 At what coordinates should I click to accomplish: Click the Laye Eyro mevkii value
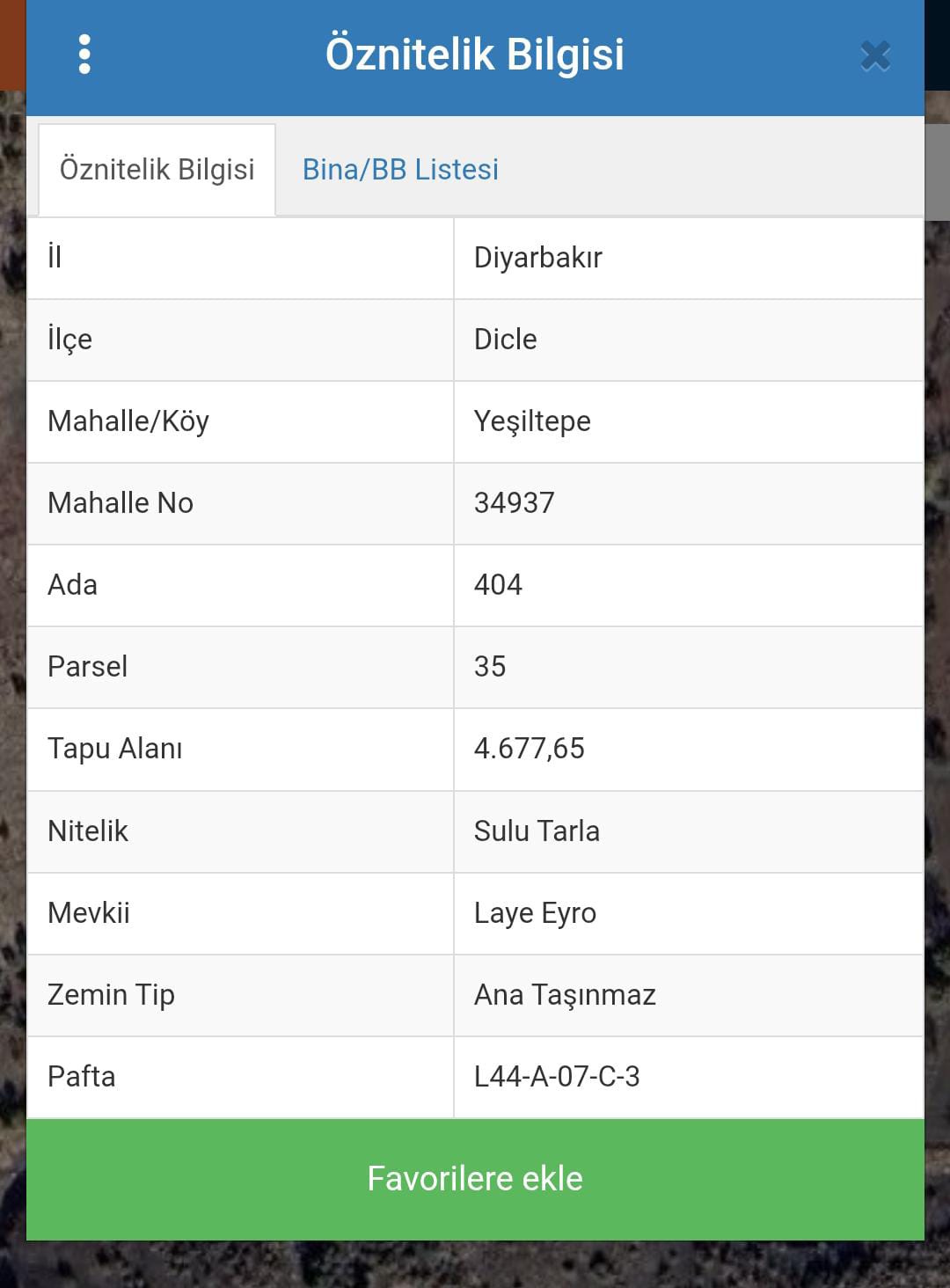[535, 913]
